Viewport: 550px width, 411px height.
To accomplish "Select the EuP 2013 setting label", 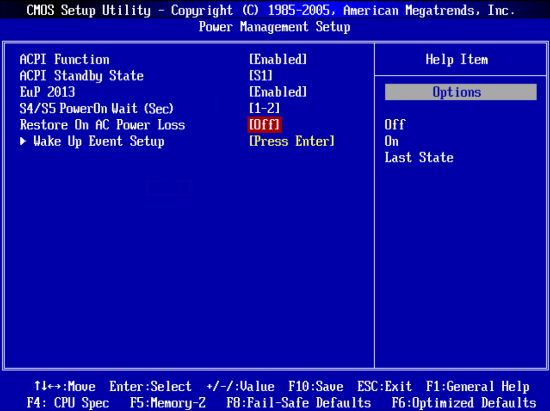I will [47, 92].
